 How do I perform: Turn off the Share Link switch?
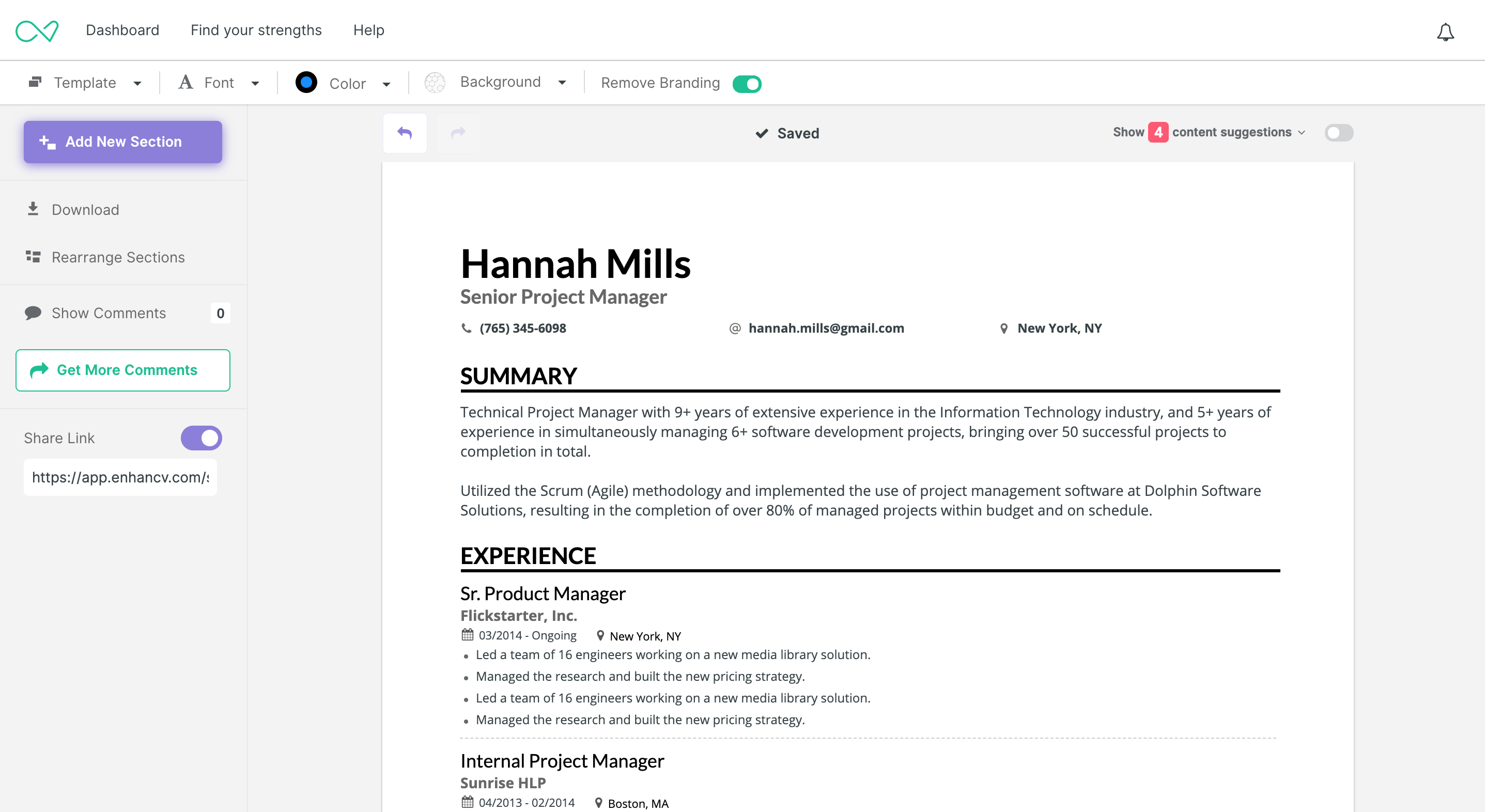tap(201, 438)
